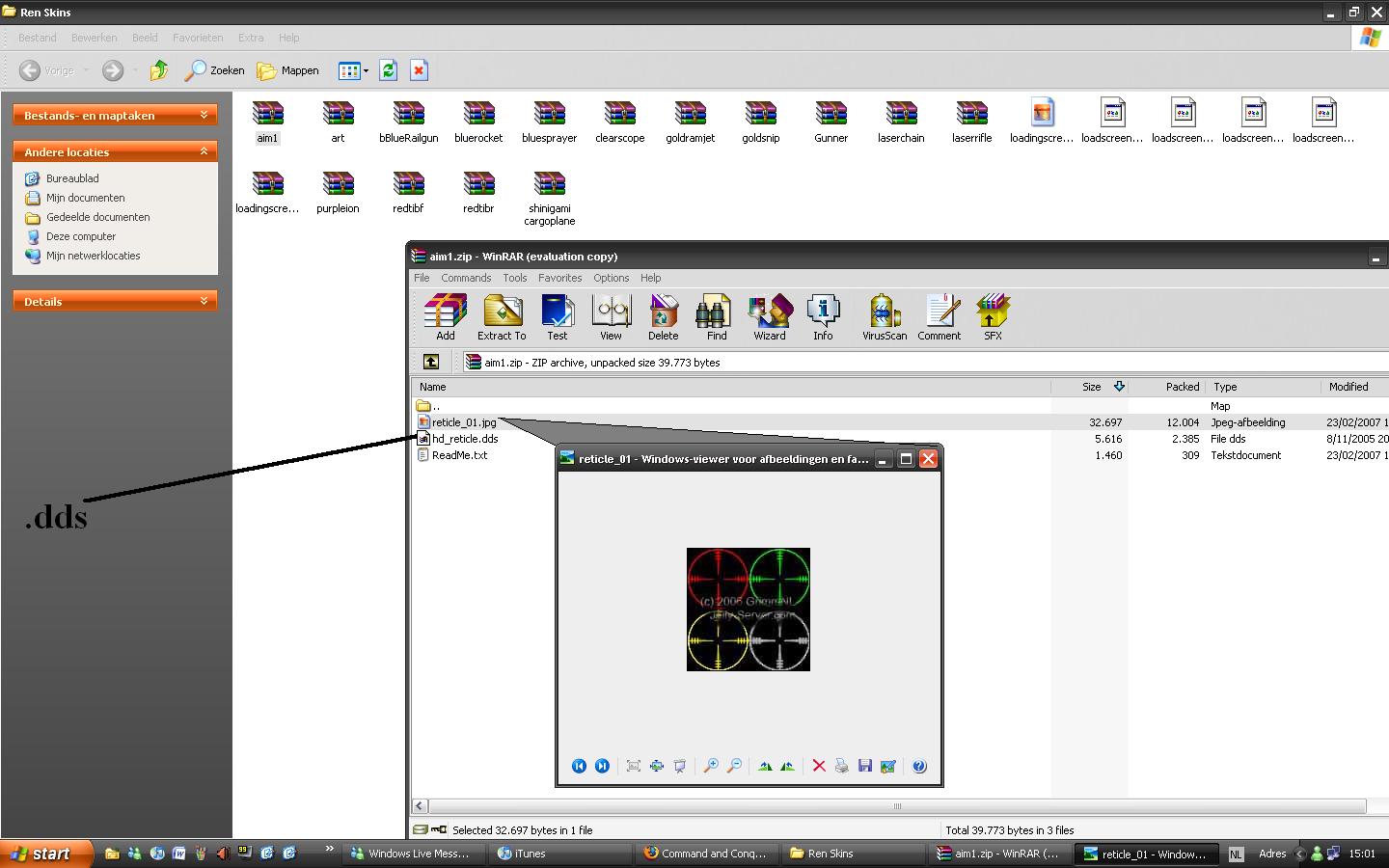Select hd_reticle.dds in the archive list
This screenshot has height=868, width=1389.
465,439
